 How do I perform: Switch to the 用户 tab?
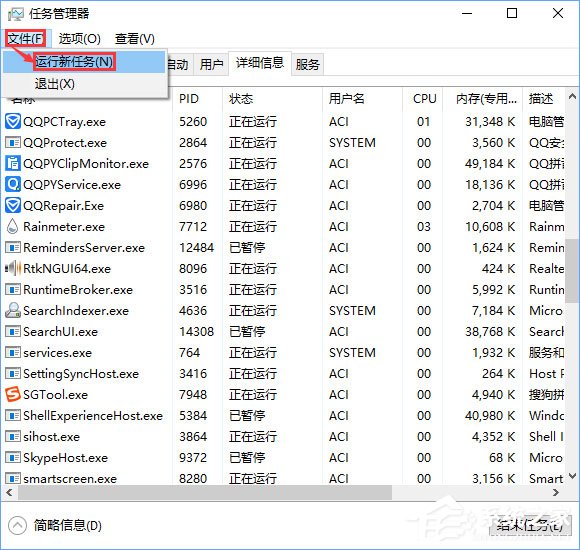[212, 64]
